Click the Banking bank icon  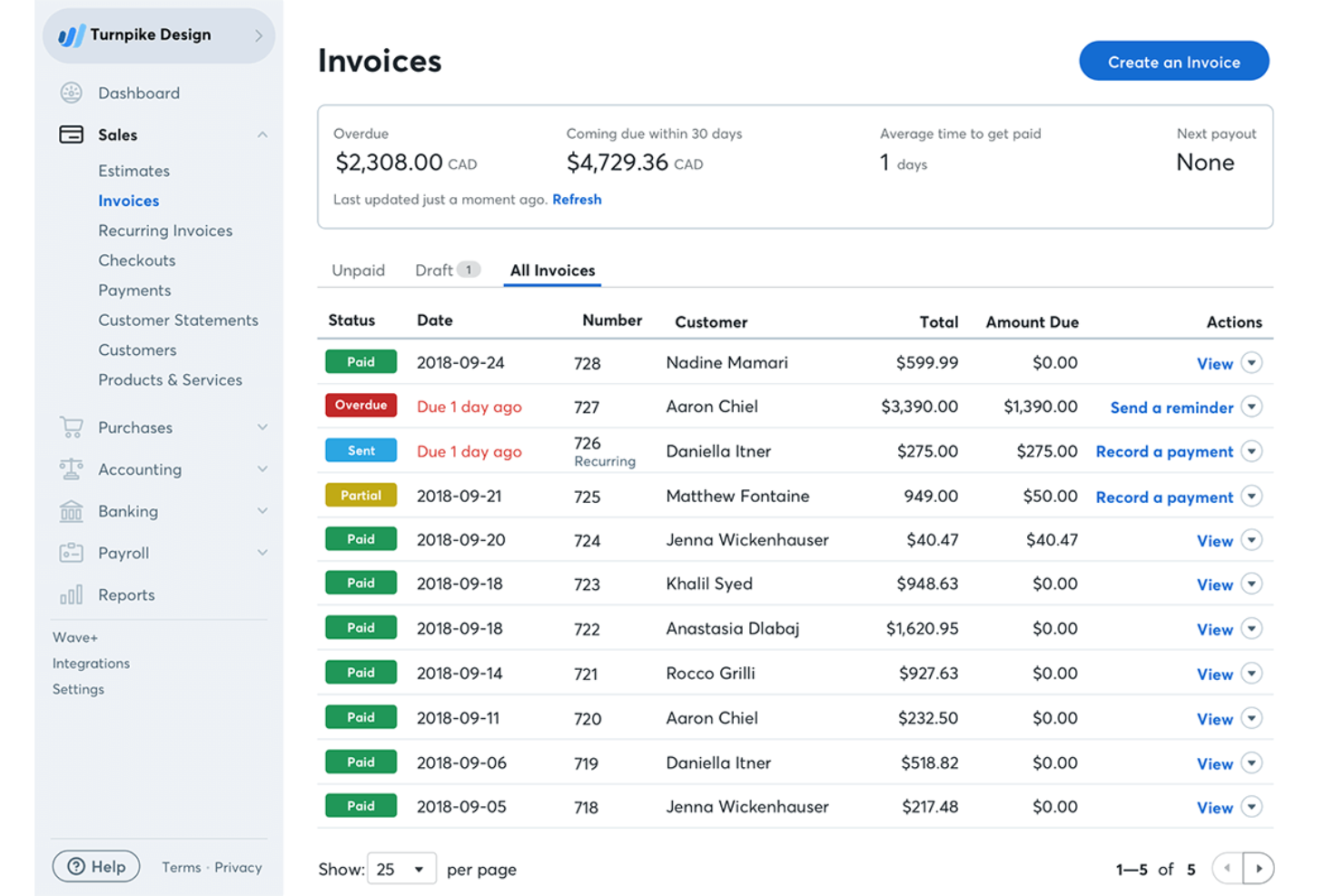click(x=71, y=511)
